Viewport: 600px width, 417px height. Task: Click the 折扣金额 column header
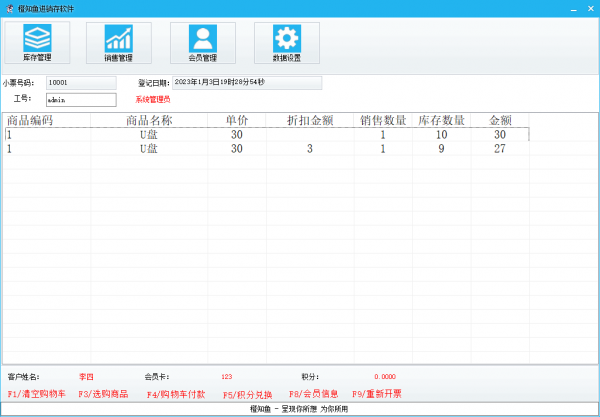[x=310, y=120]
